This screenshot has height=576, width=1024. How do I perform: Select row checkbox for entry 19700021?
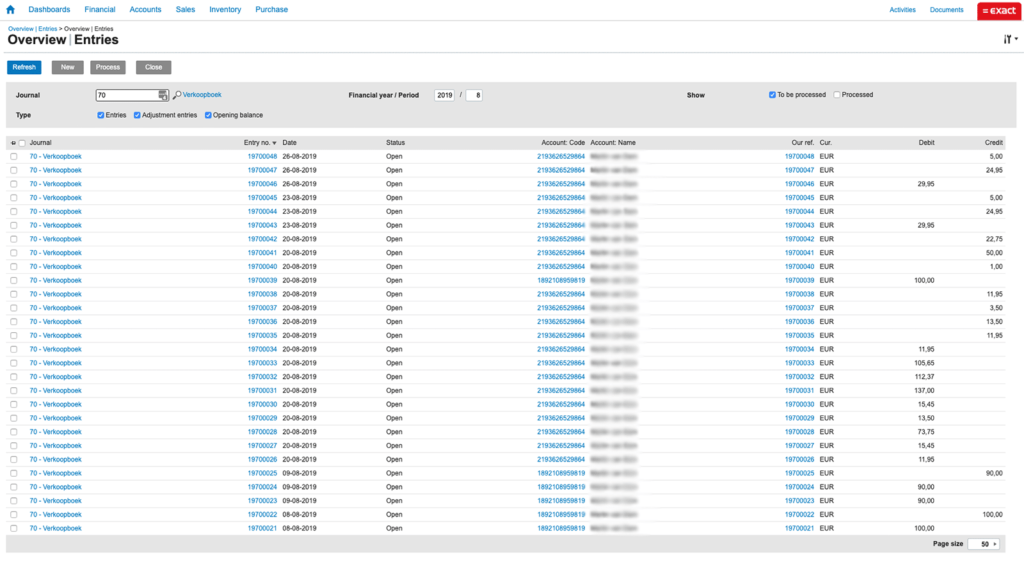click(x=14, y=529)
